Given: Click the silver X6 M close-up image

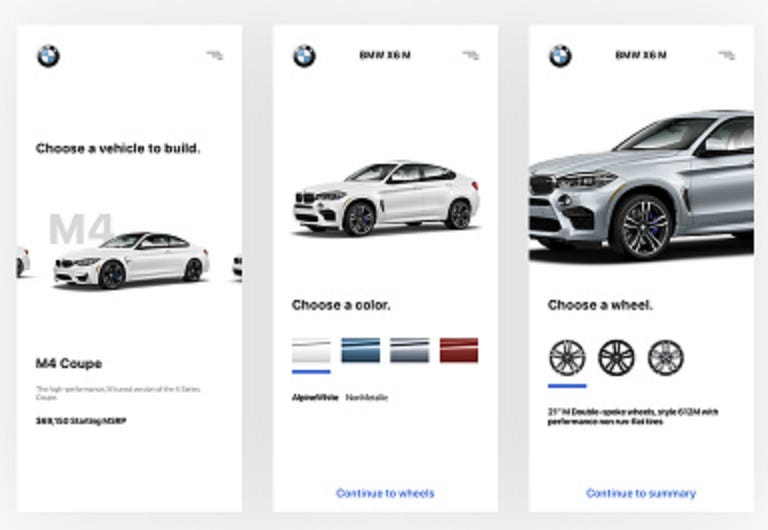Looking at the screenshot, I should (641, 186).
